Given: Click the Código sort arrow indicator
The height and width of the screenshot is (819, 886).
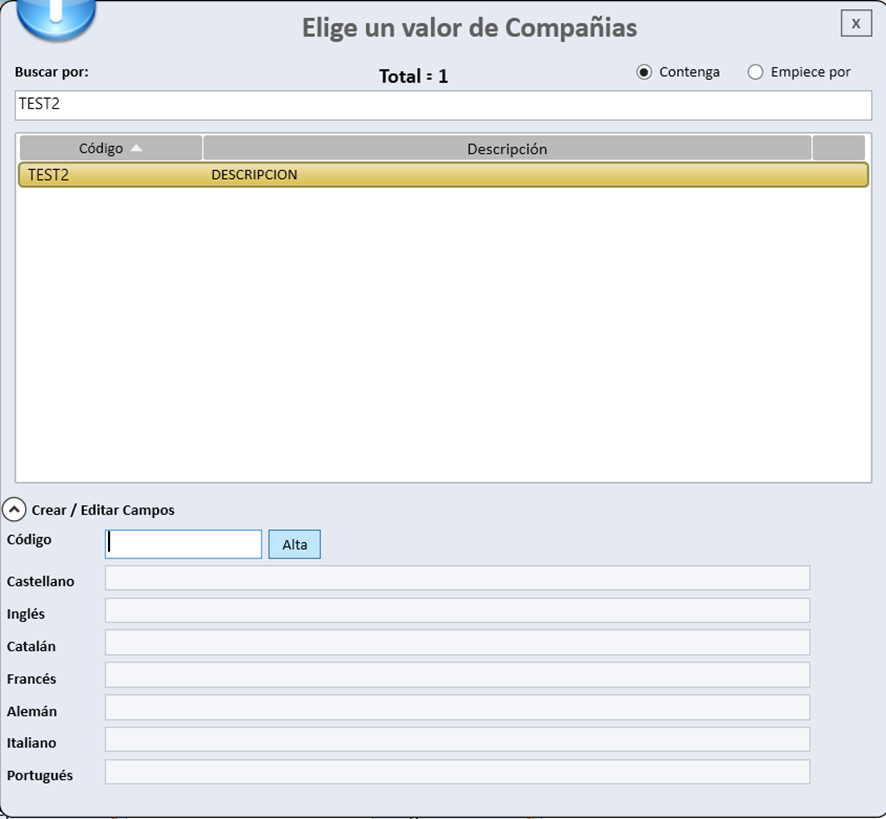Looking at the screenshot, I should click(137, 148).
